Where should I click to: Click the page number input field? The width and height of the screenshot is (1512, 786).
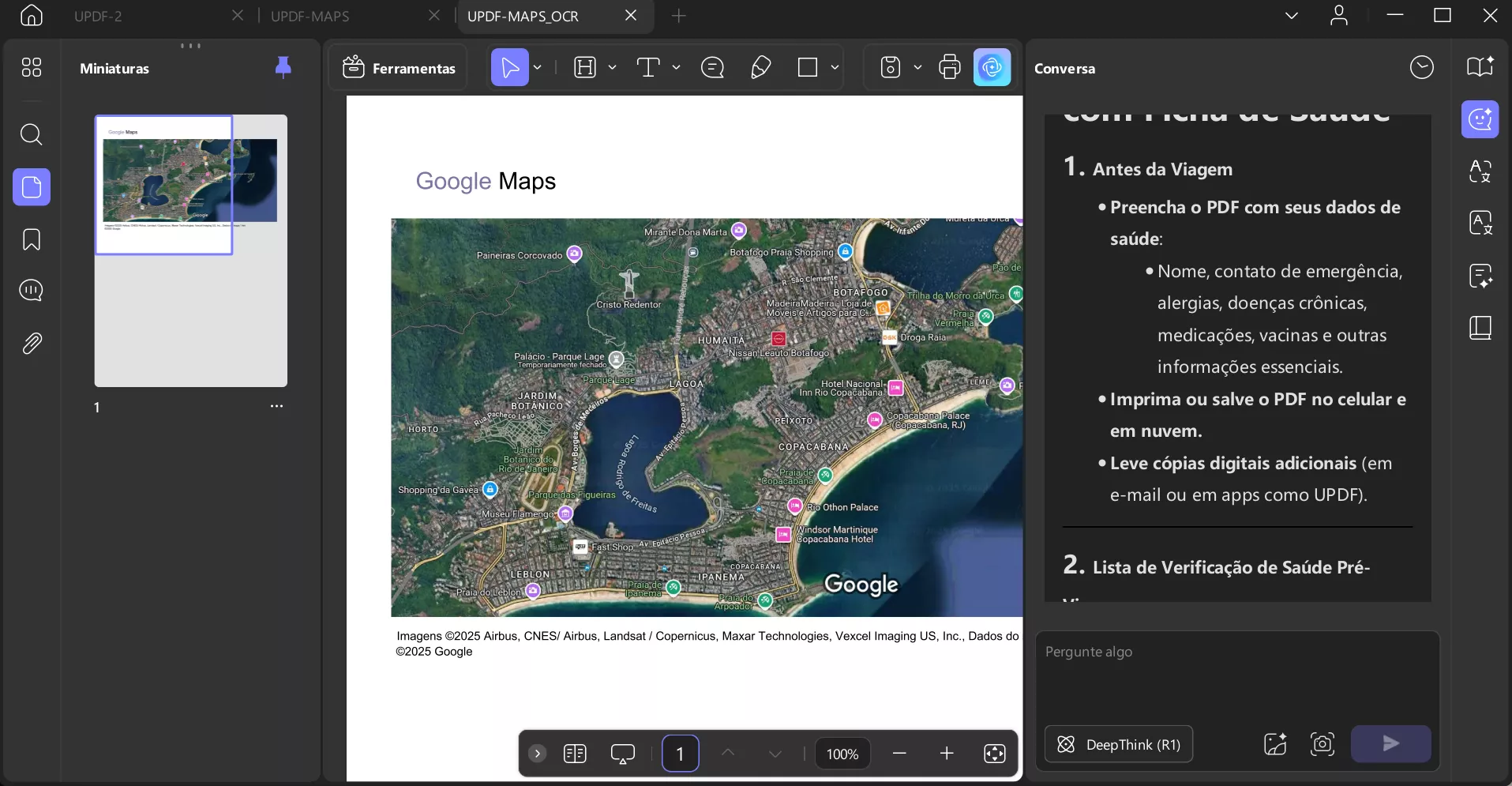click(680, 754)
